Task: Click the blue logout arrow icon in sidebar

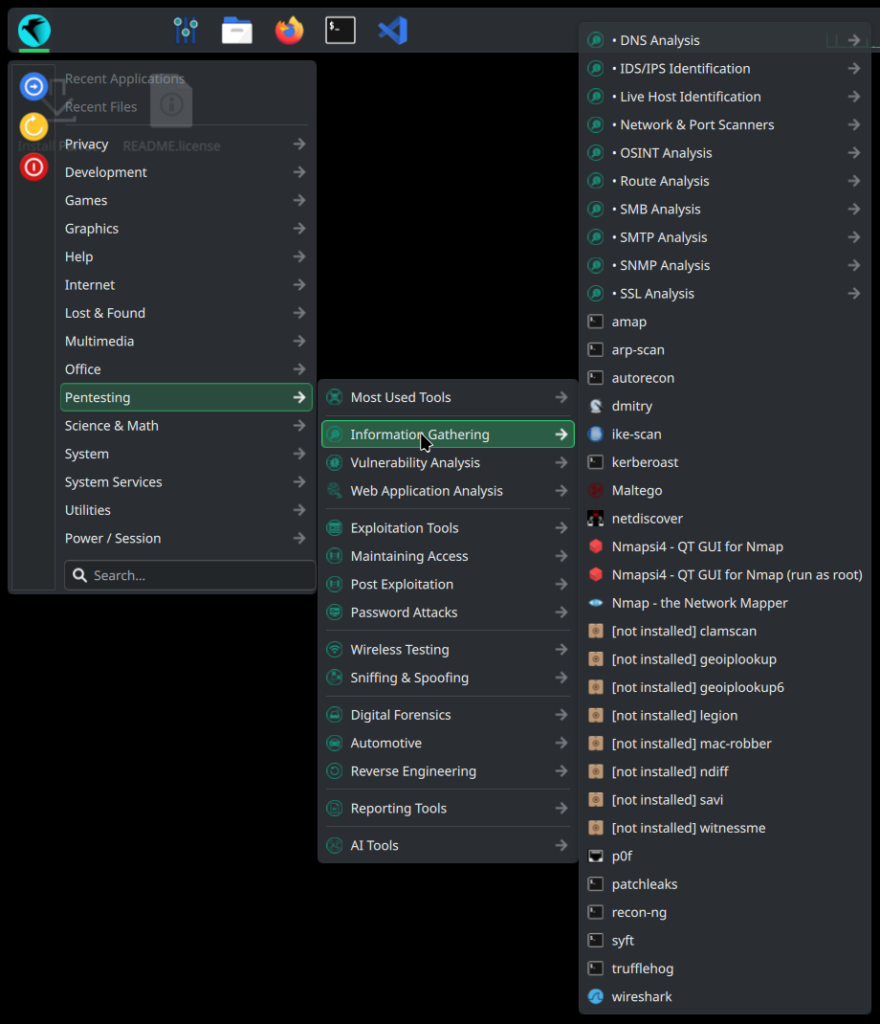Action: tap(33, 86)
